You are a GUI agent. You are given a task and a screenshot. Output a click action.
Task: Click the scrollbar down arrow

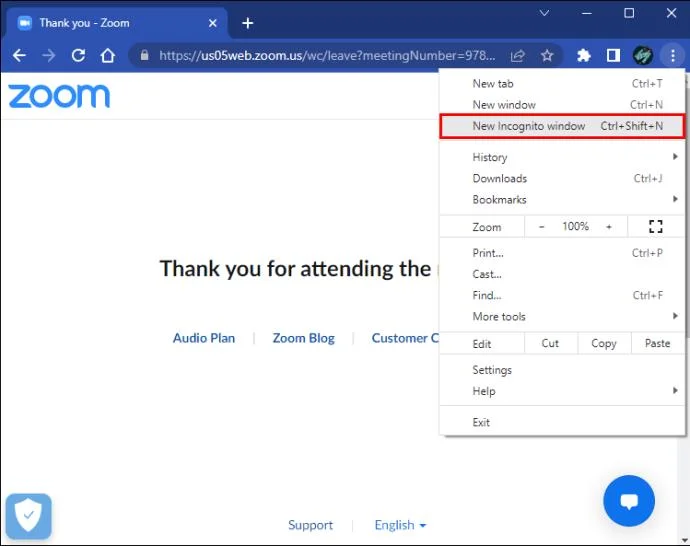[684, 540]
